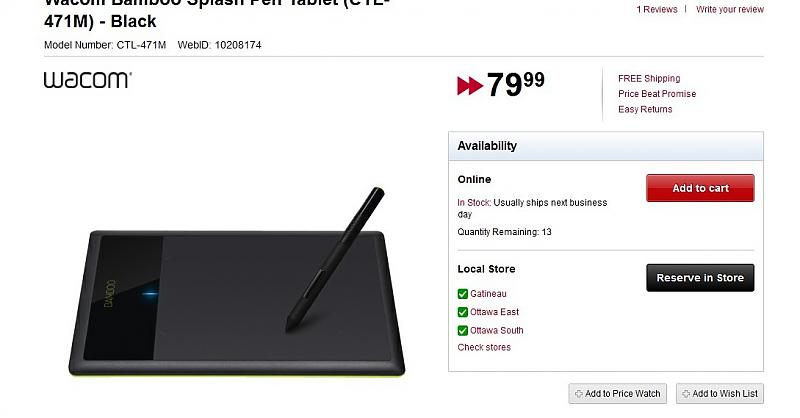
Task: Click the Bamboo tablet product image
Action: [236, 282]
